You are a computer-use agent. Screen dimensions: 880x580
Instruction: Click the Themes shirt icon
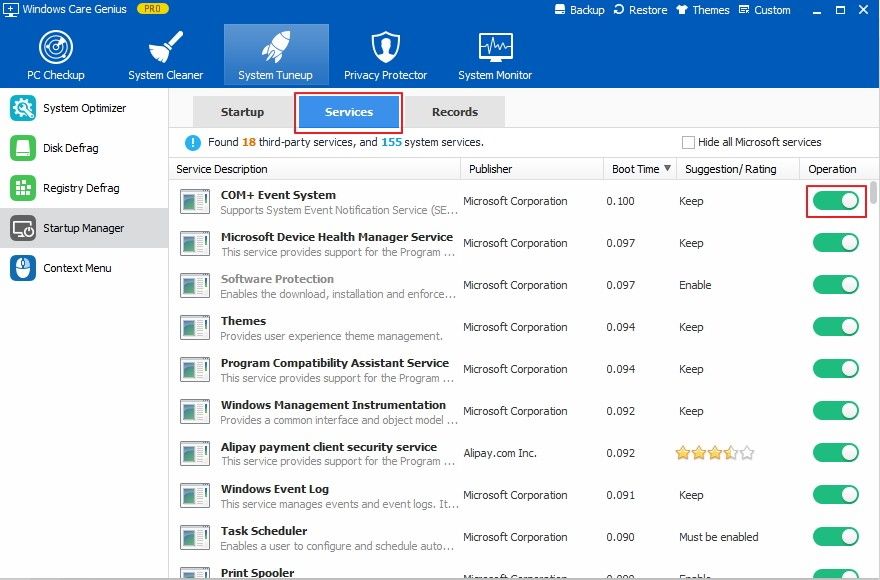point(682,10)
